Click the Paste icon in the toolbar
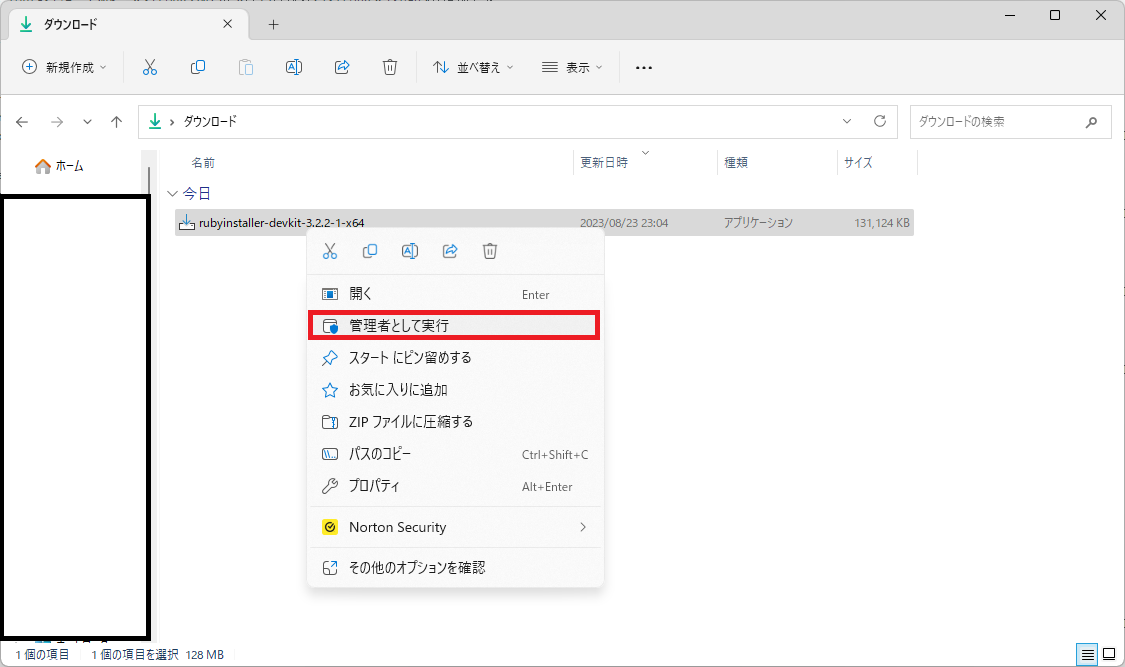 point(245,67)
